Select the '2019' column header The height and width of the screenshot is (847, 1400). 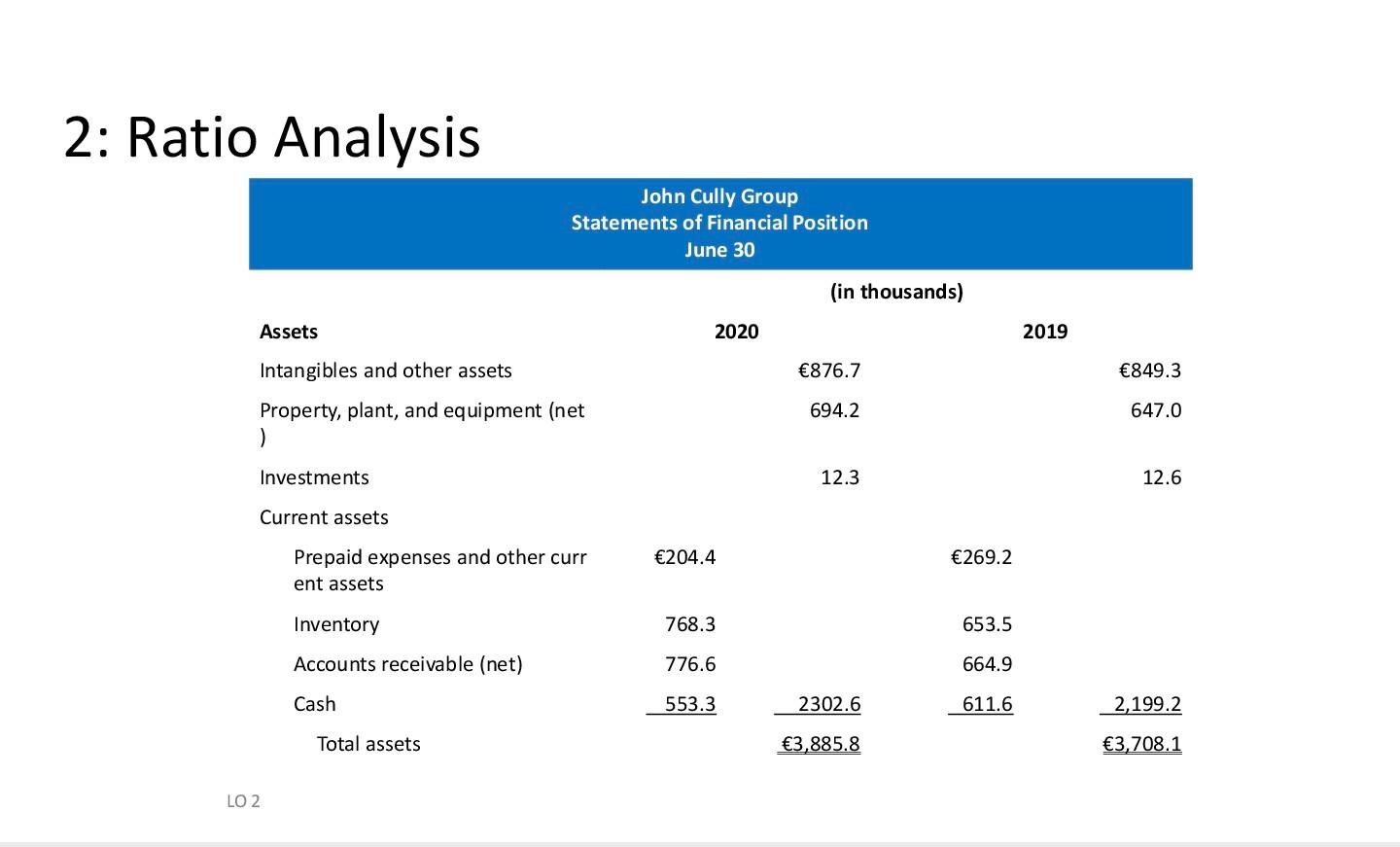tap(1044, 331)
